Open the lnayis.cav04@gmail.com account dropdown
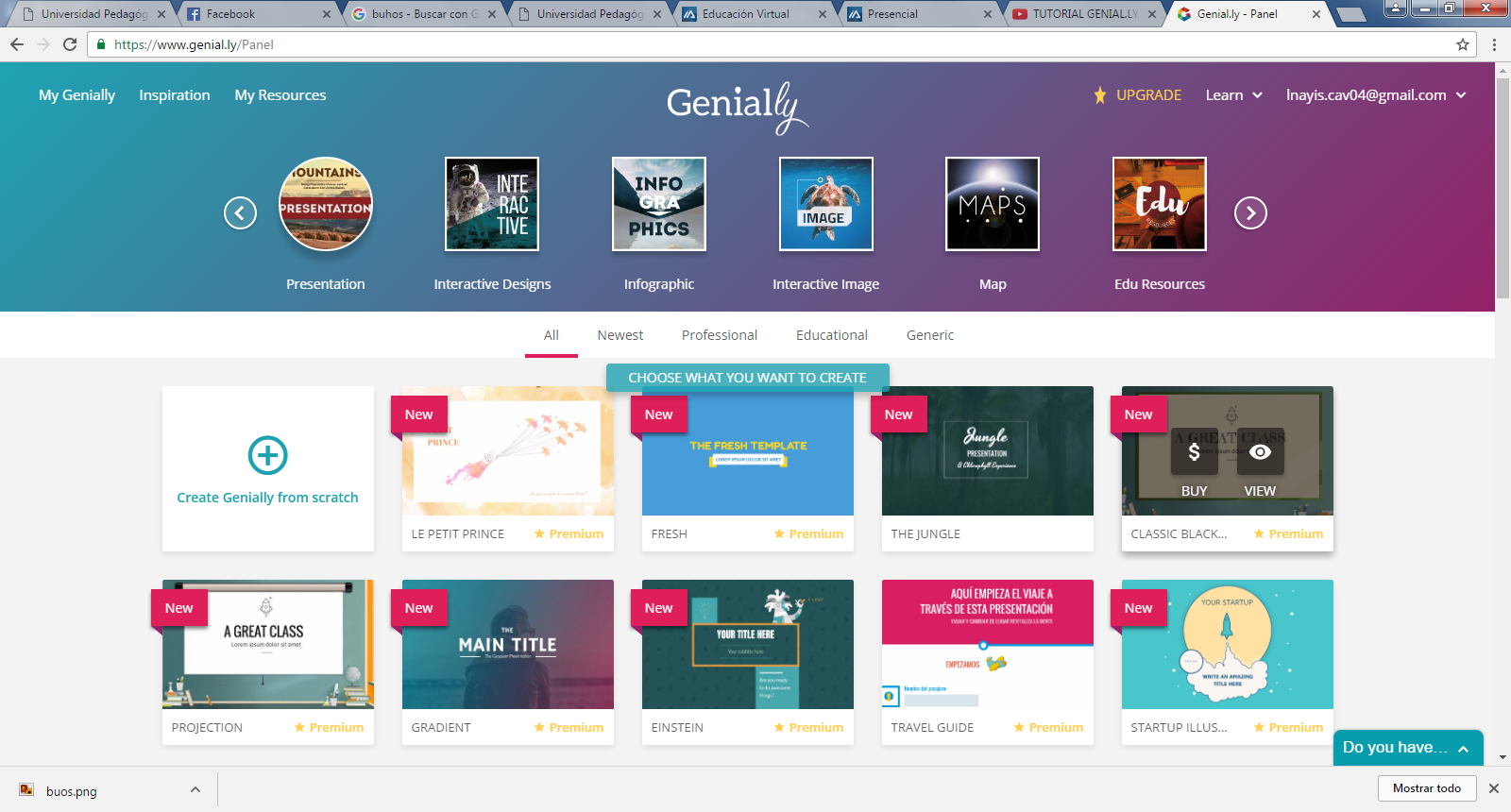1511x812 pixels. coord(1376,95)
